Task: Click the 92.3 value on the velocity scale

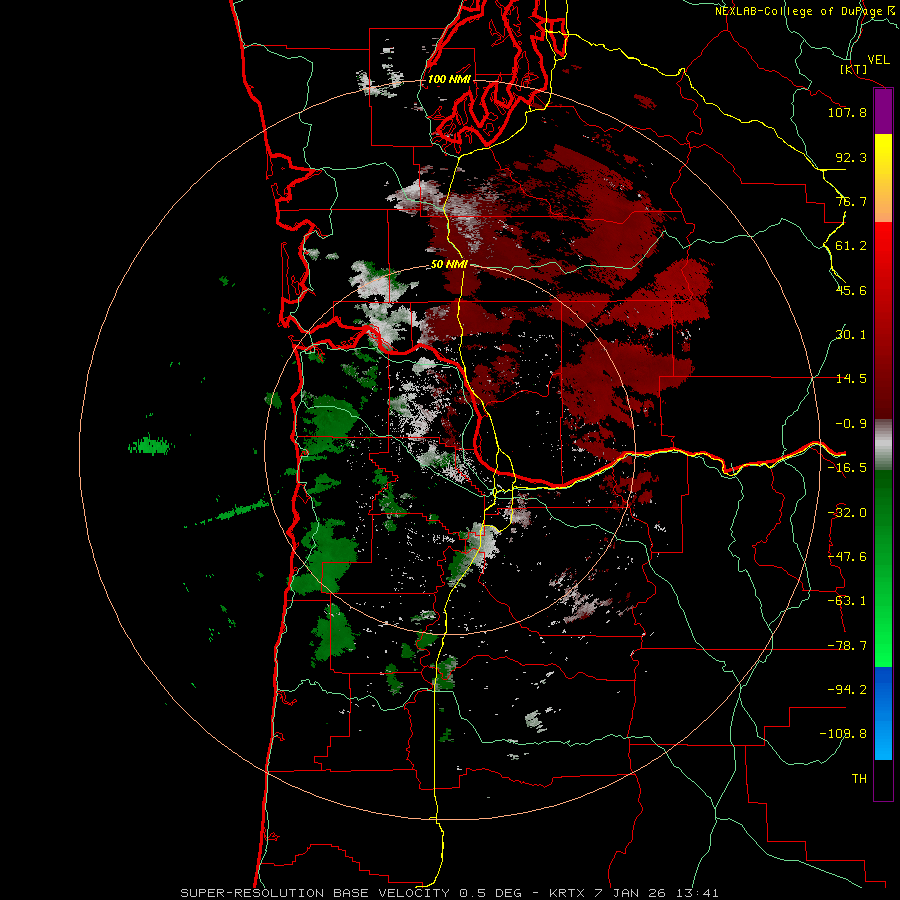Action: point(851,157)
